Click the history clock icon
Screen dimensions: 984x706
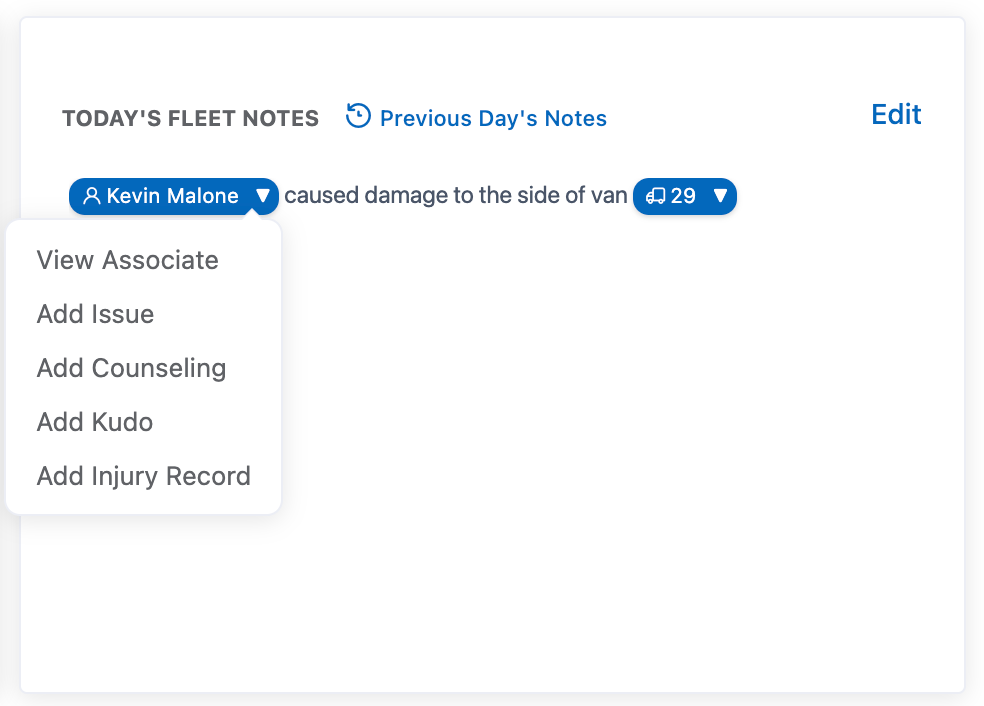(358, 117)
